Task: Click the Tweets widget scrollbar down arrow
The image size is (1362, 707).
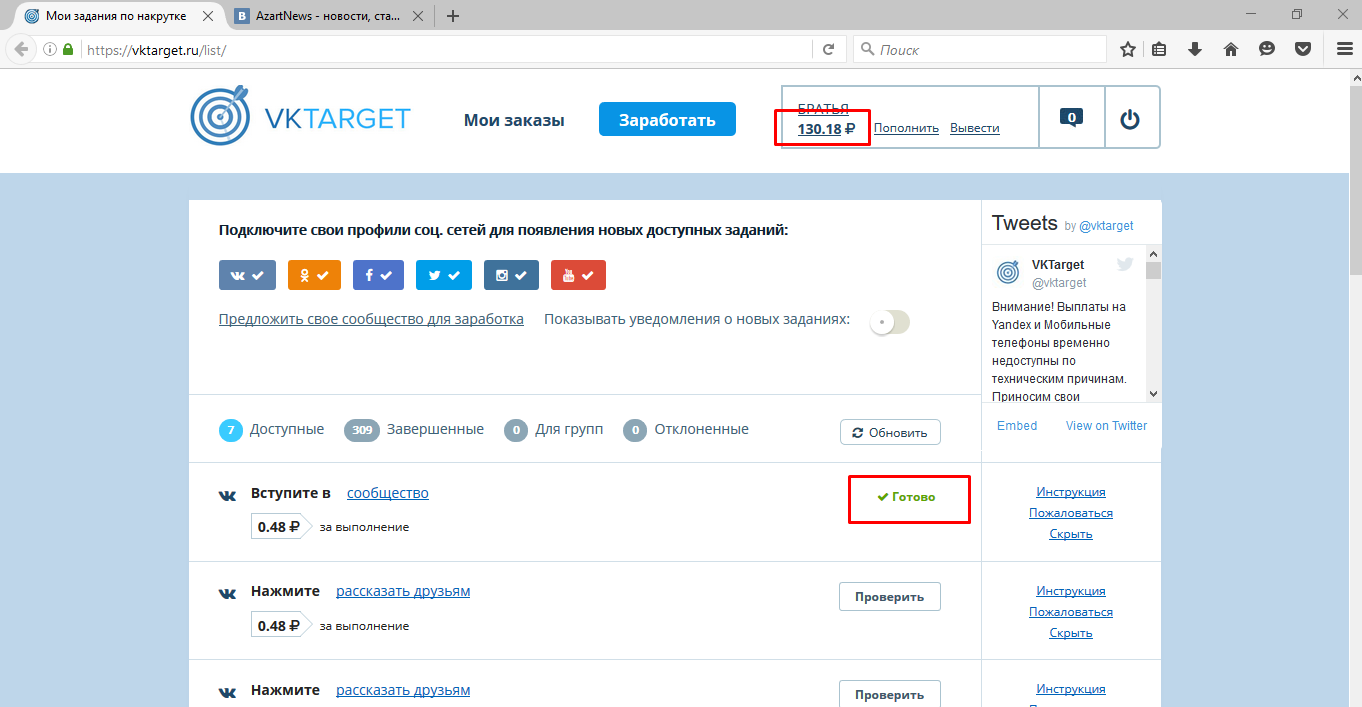Action: (1153, 394)
